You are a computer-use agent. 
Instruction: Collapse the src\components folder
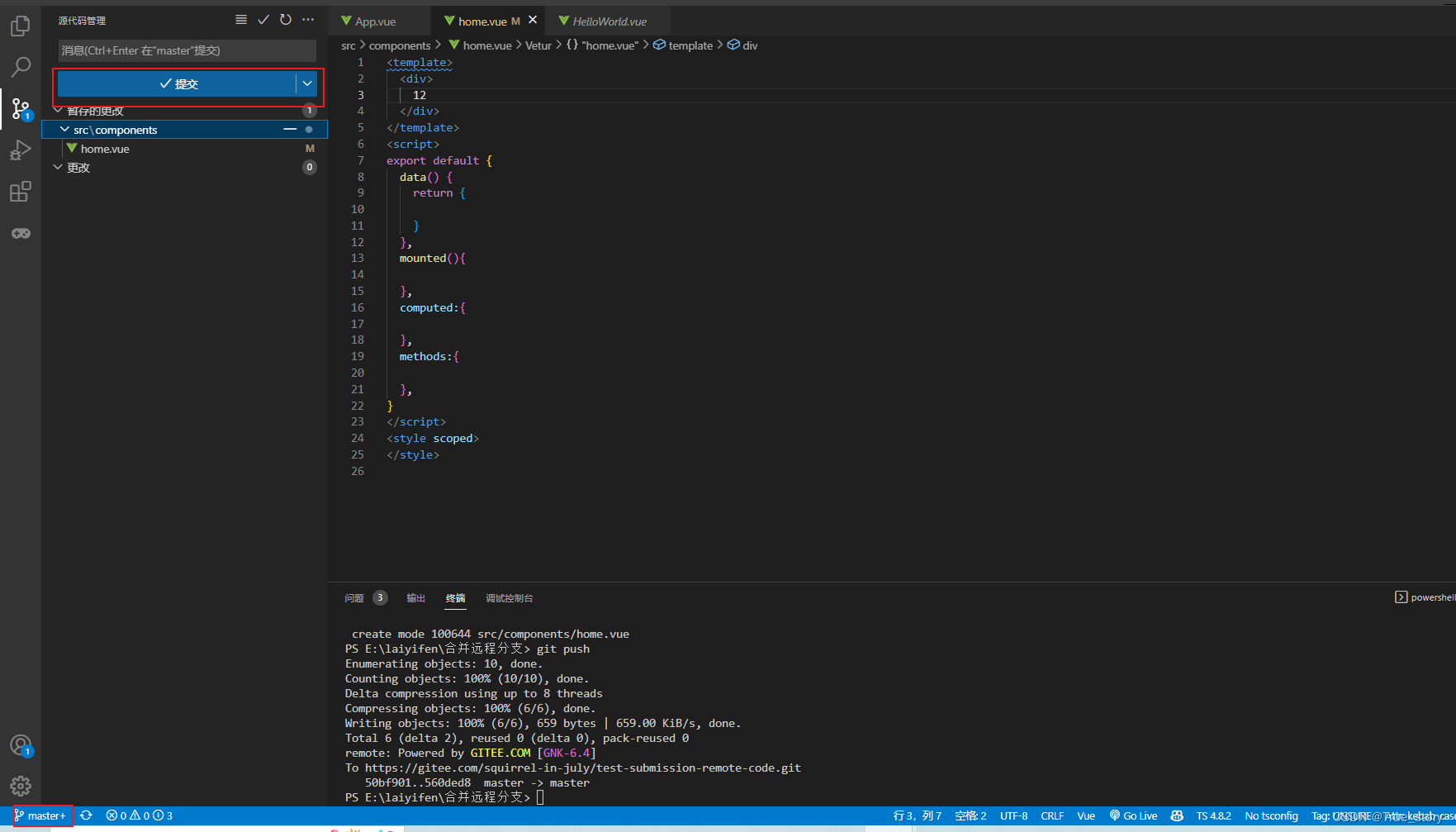(64, 130)
